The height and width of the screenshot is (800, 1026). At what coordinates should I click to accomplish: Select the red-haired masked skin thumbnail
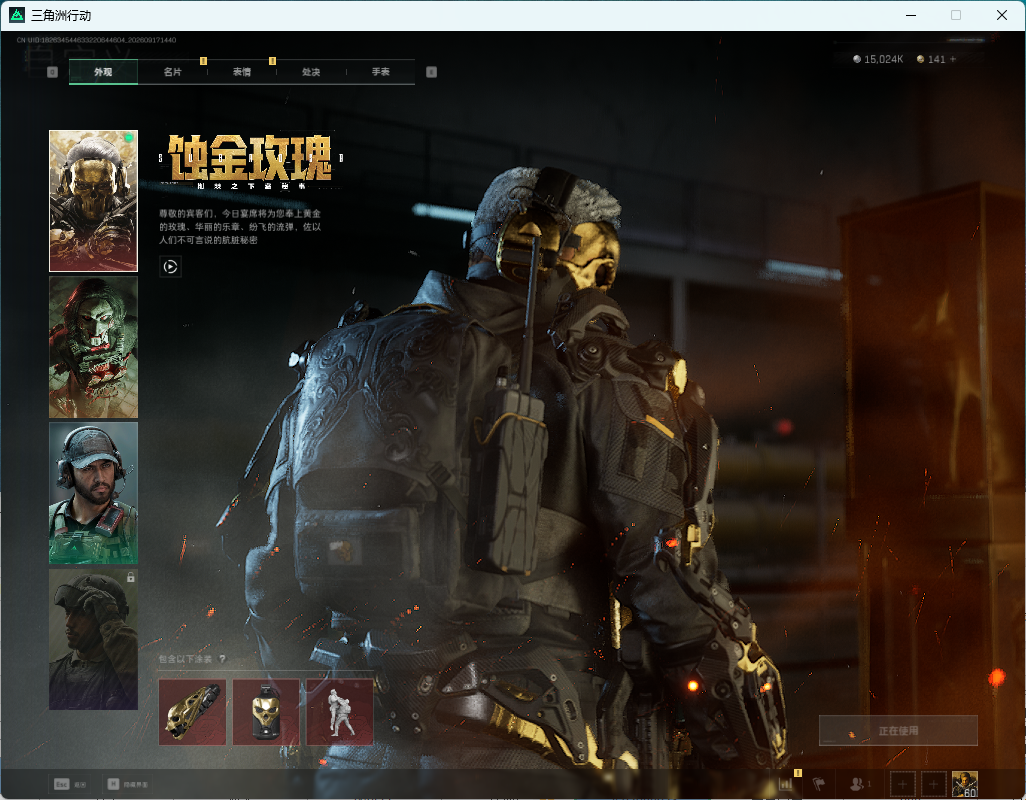click(94, 347)
